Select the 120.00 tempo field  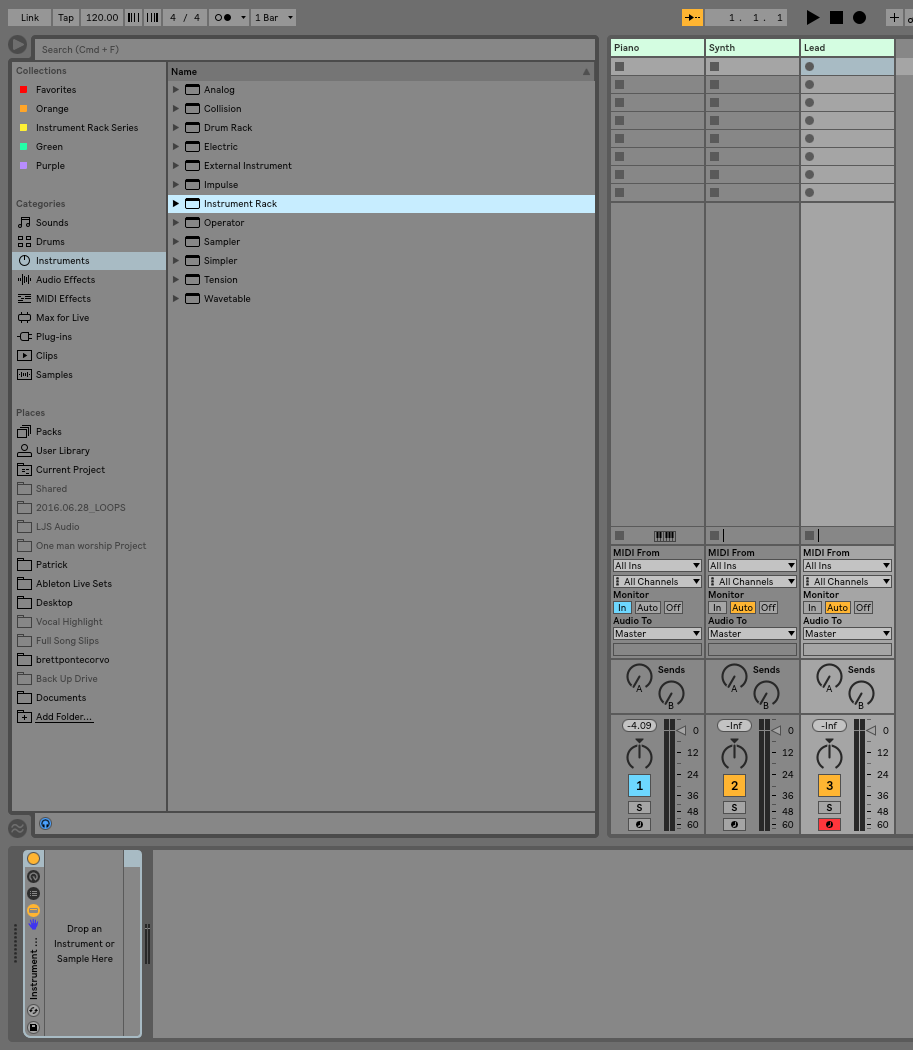tap(102, 17)
